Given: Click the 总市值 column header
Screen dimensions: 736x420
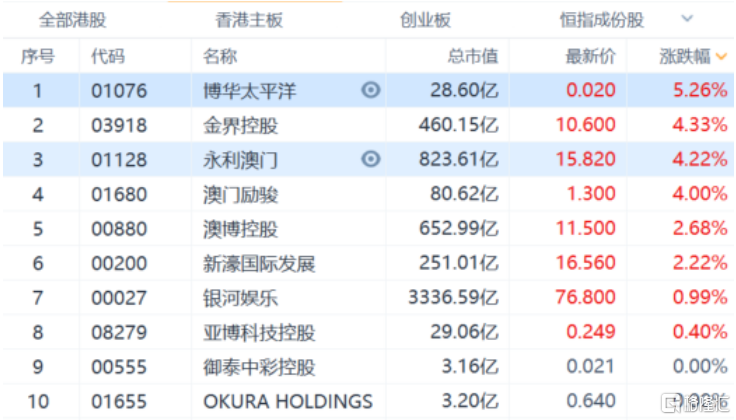Looking at the screenshot, I should 473,56.
